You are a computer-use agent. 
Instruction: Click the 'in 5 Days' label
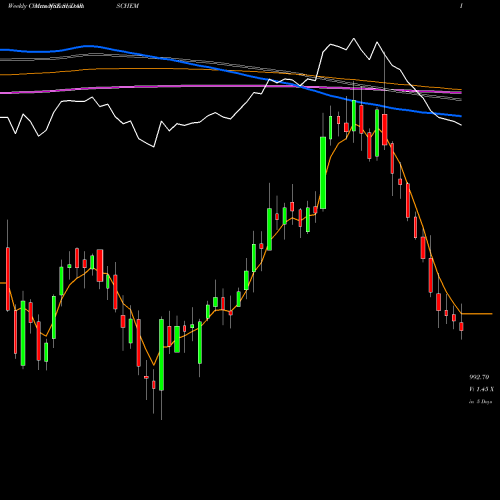[x=481, y=402]
